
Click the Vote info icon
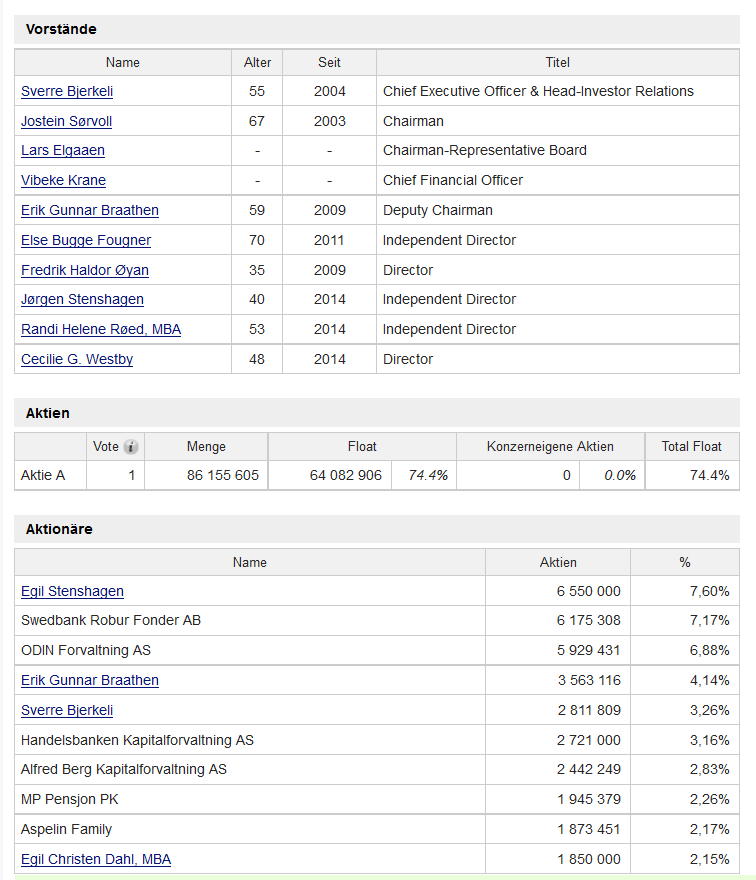(131, 447)
